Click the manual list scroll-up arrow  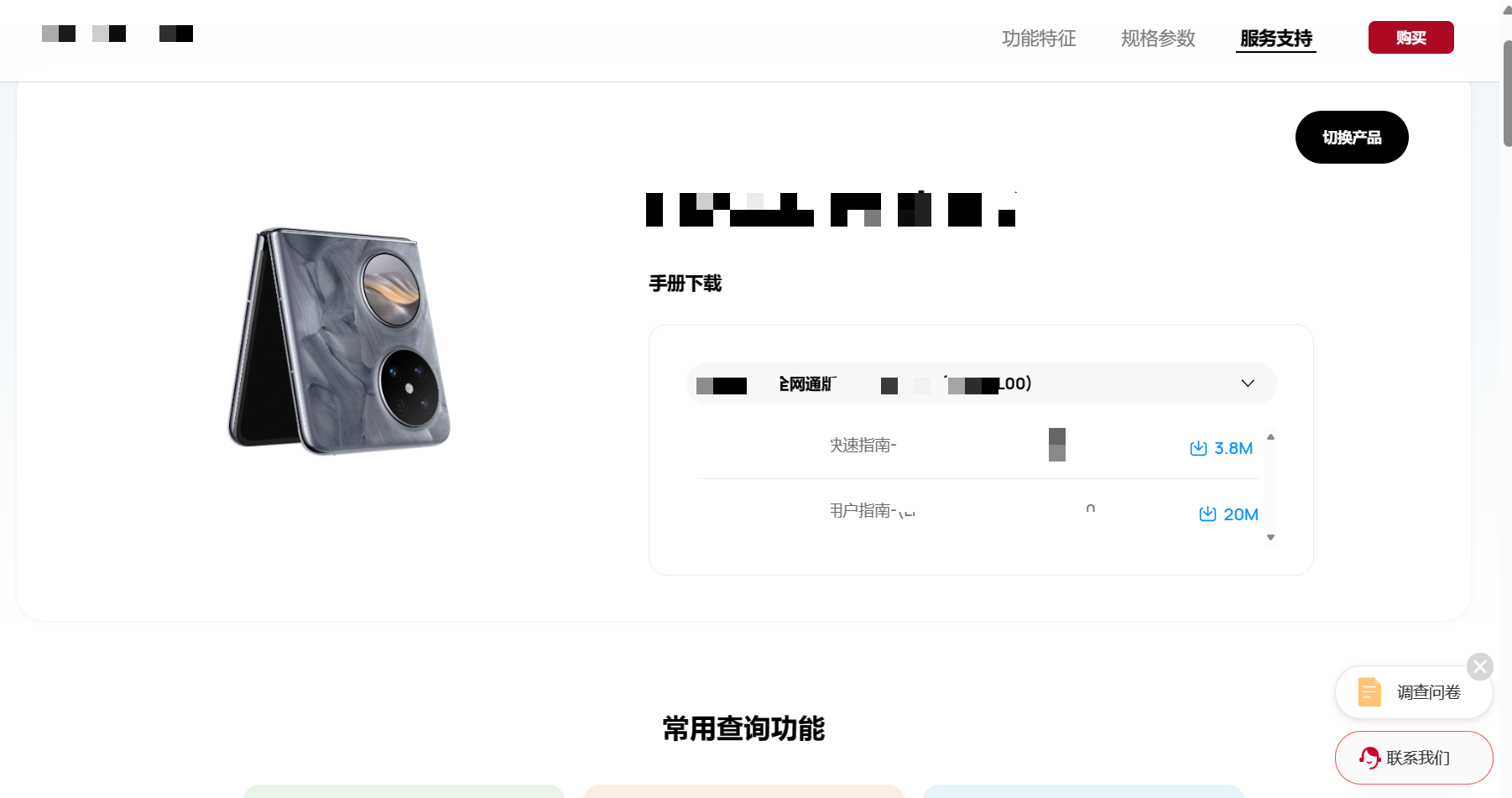pyautogui.click(x=1270, y=437)
